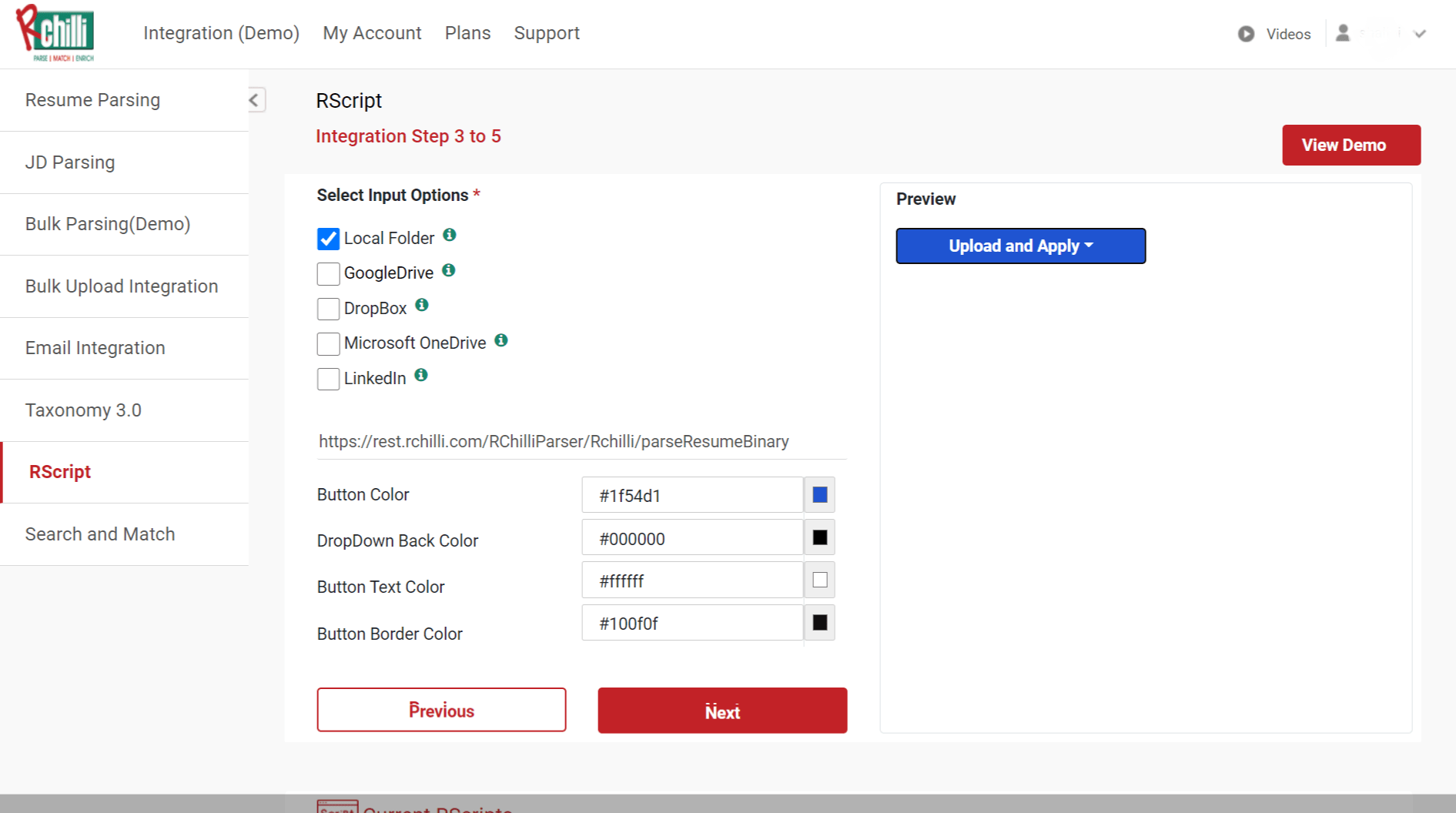Show Microsoft OneDrive info icon
Viewport: 1456px width, 813px height.
click(x=501, y=340)
